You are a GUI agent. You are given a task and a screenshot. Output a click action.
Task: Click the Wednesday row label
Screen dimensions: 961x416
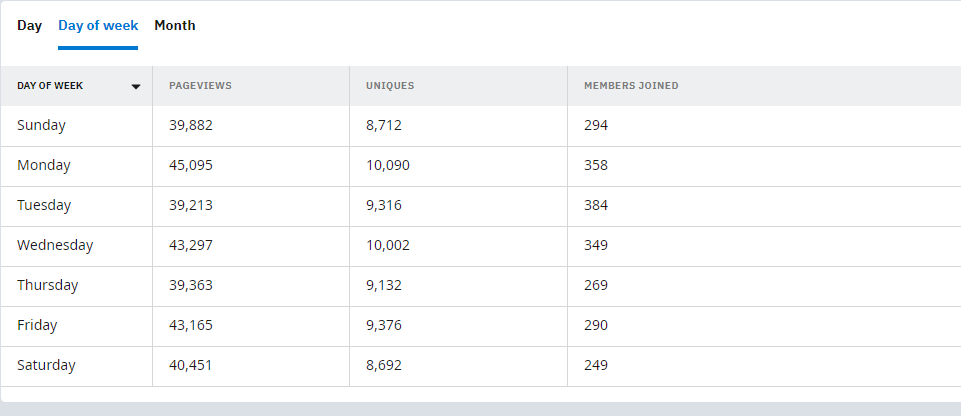55,245
